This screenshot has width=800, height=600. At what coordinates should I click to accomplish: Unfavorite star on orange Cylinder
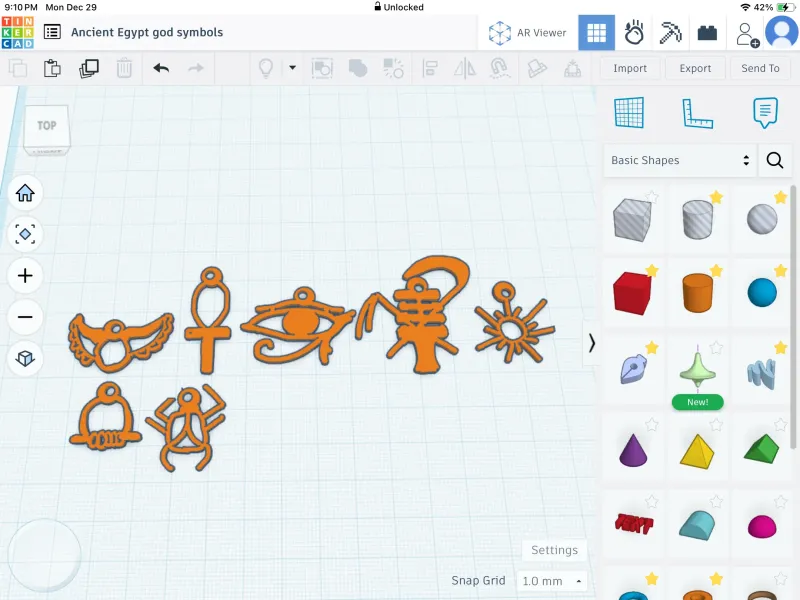point(716,270)
